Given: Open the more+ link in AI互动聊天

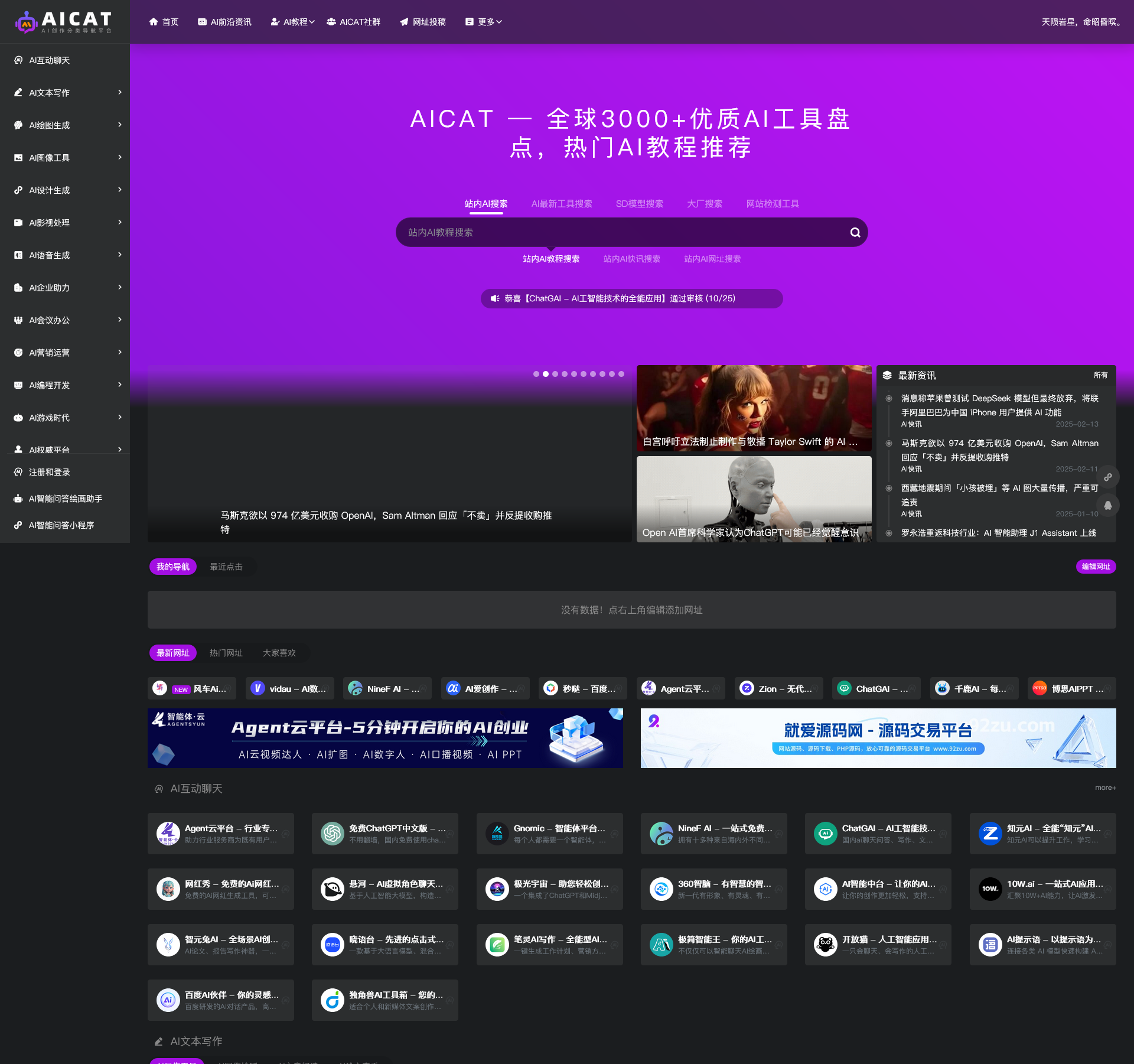Looking at the screenshot, I should pyautogui.click(x=1105, y=788).
